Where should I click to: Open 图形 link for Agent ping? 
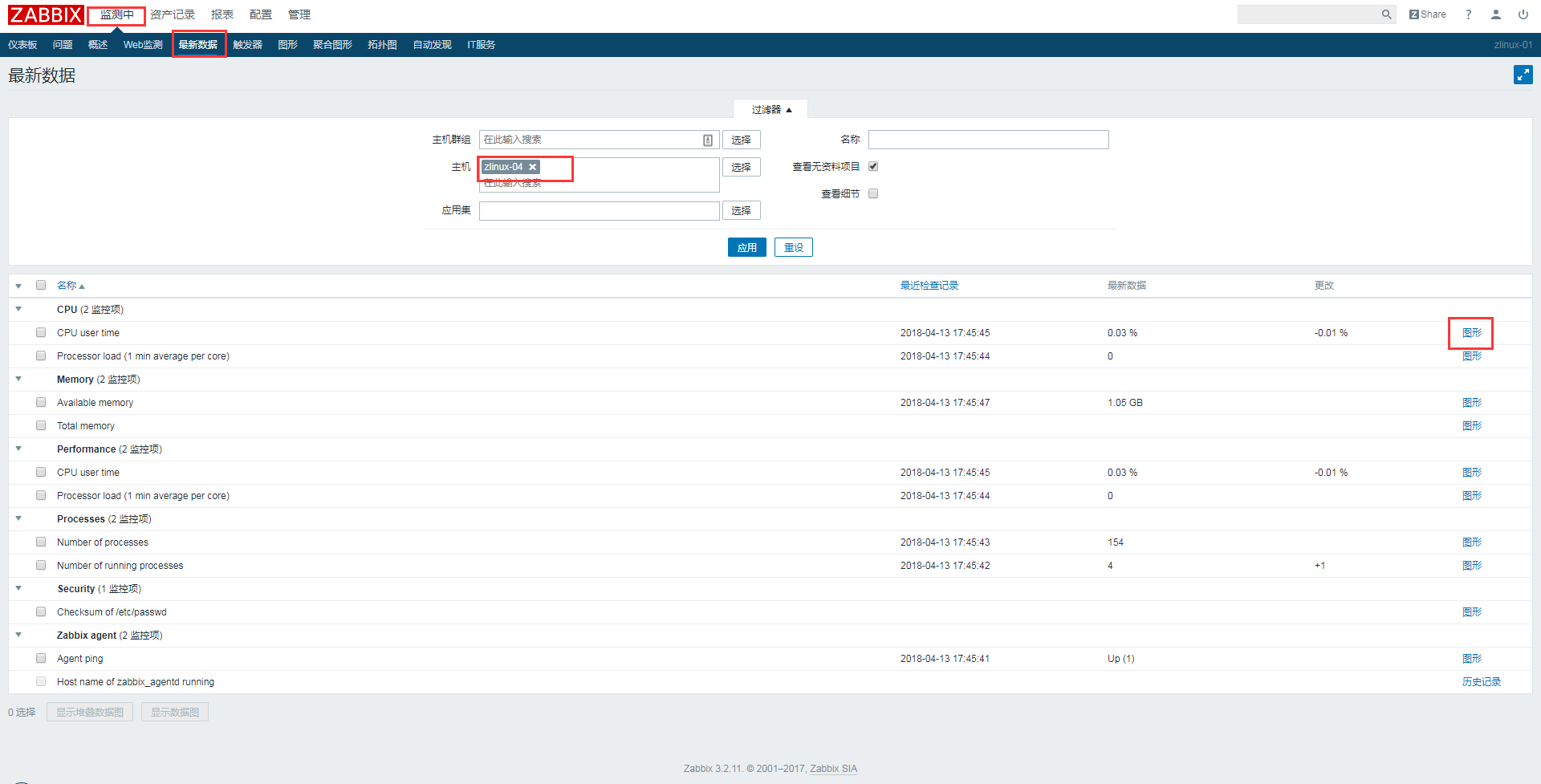click(1472, 659)
